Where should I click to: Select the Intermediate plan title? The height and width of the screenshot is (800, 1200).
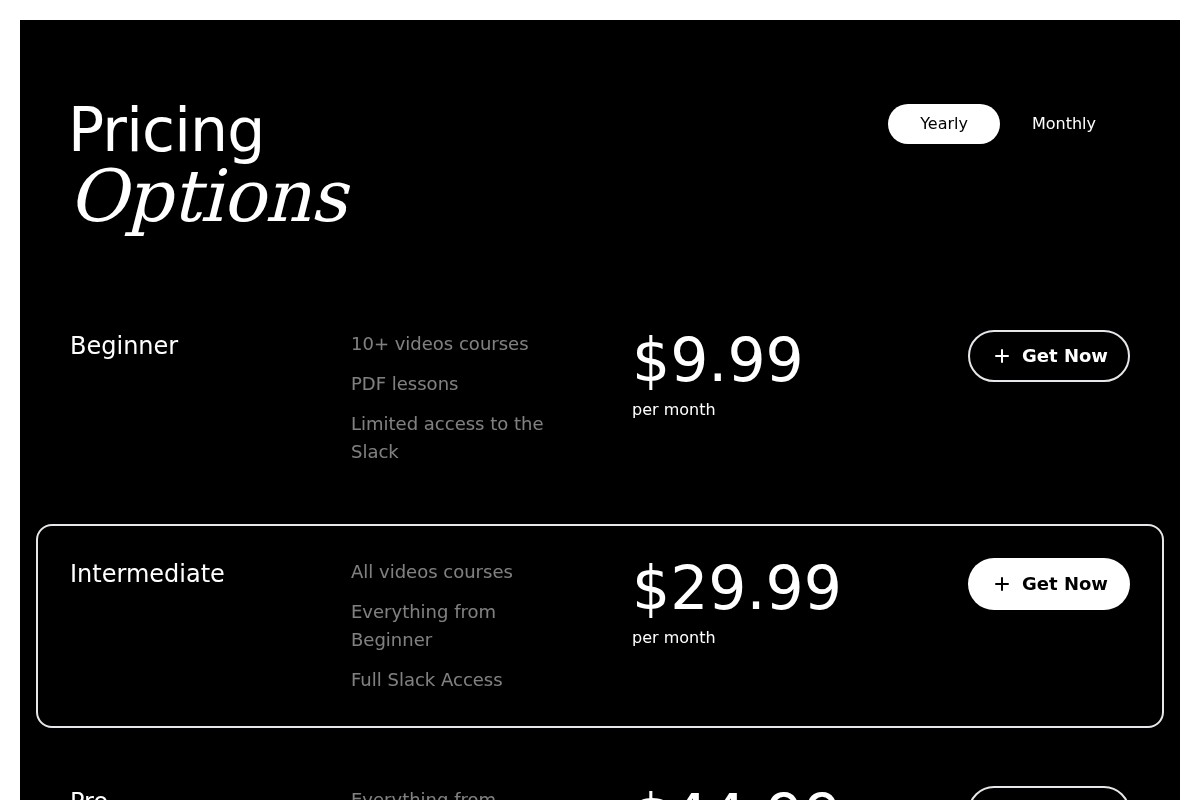click(147, 574)
